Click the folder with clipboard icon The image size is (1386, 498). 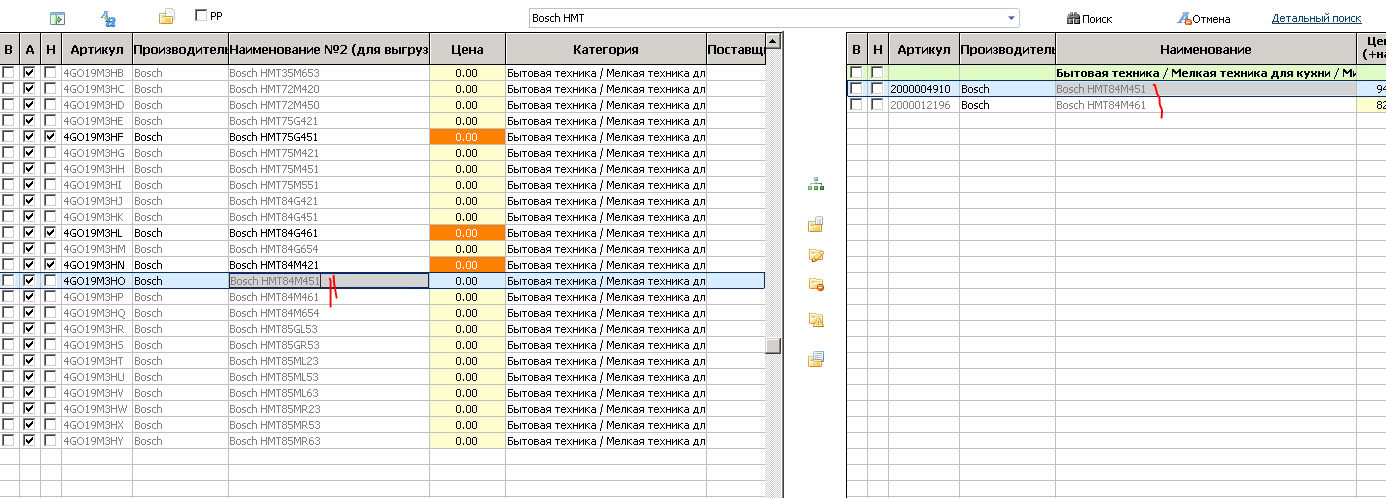[x=816, y=224]
